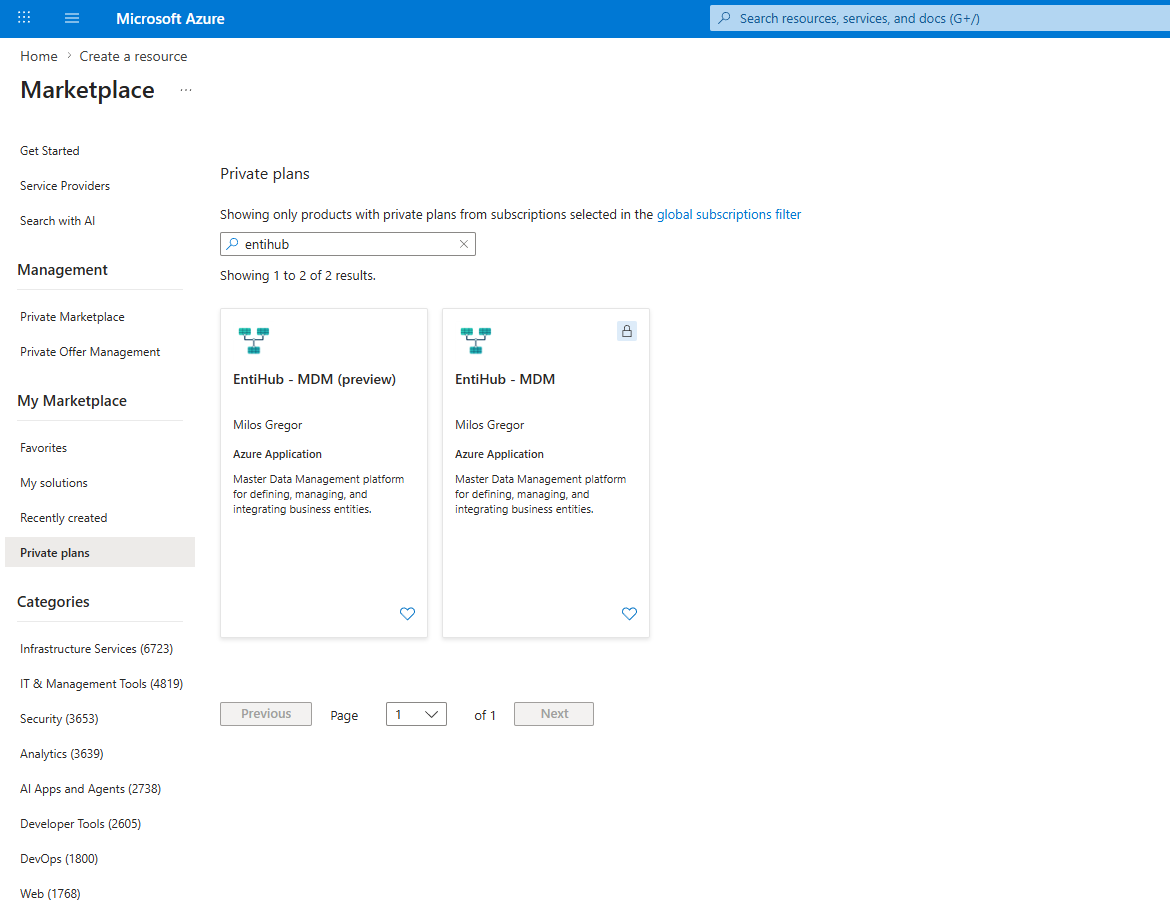Click the Marketplace ellipsis more options icon
1170x918 pixels.
pyautogui.click(x=186, y=90)
